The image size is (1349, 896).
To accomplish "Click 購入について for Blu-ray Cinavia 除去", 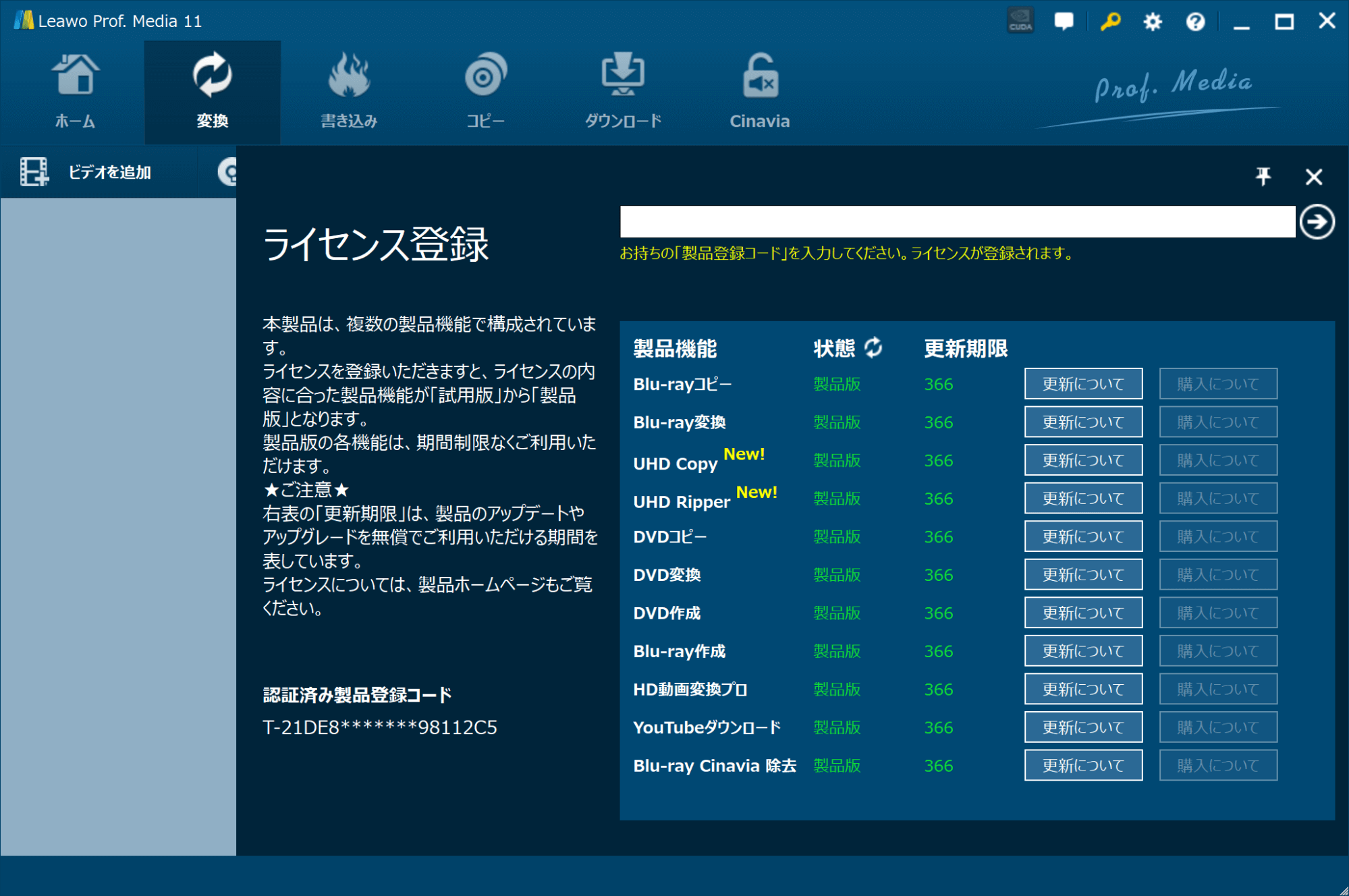I will [1218, 765].
